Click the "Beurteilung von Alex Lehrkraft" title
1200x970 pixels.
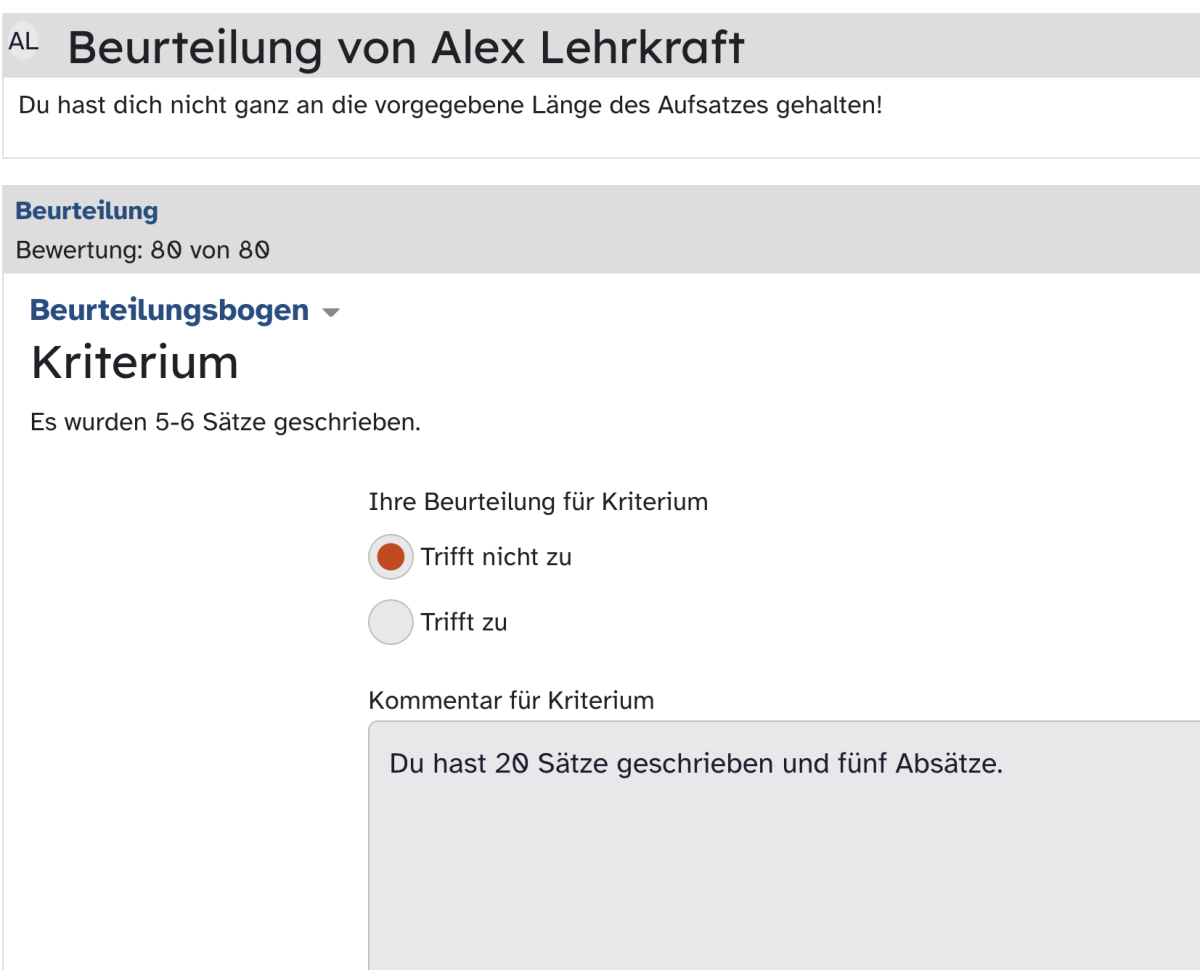coord(406,47)
